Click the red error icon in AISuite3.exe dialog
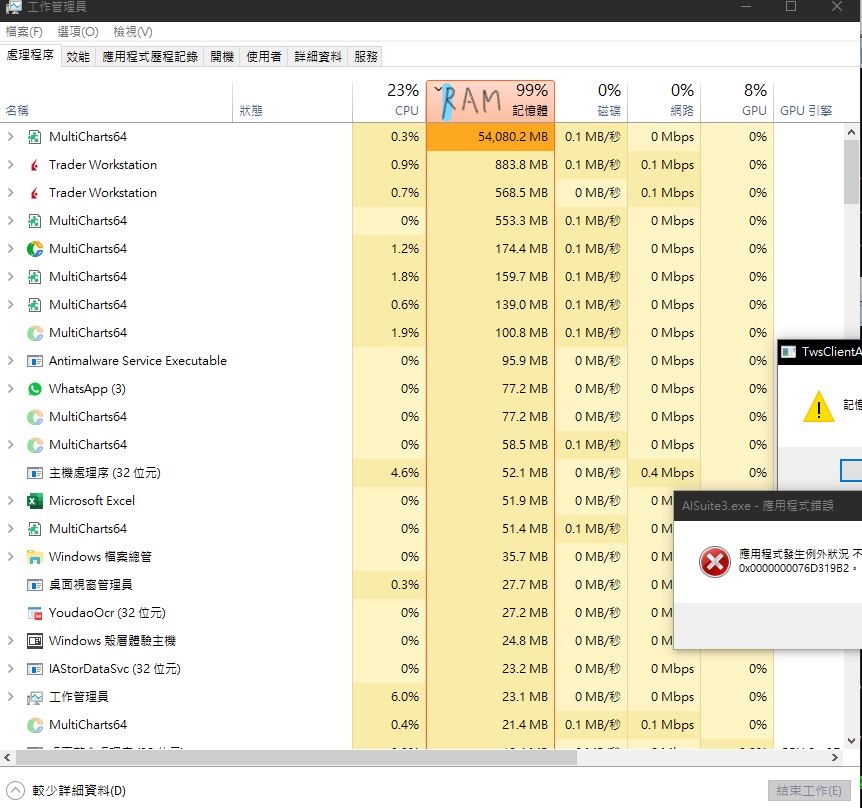 [714, 562]
